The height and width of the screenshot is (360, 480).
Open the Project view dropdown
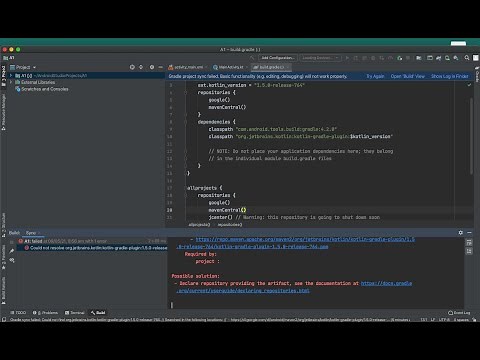point(23,67)
